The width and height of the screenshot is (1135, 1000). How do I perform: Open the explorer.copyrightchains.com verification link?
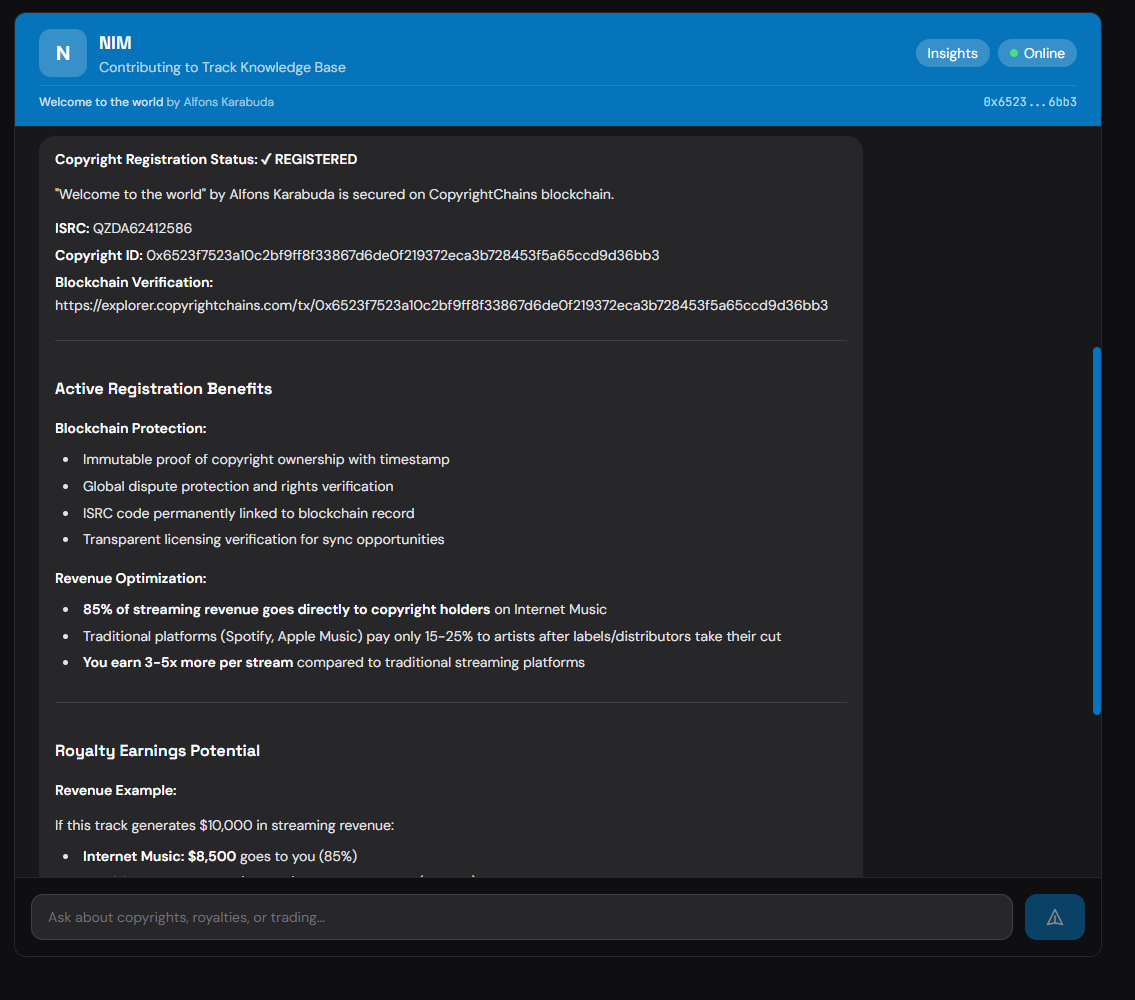point(441,305)
